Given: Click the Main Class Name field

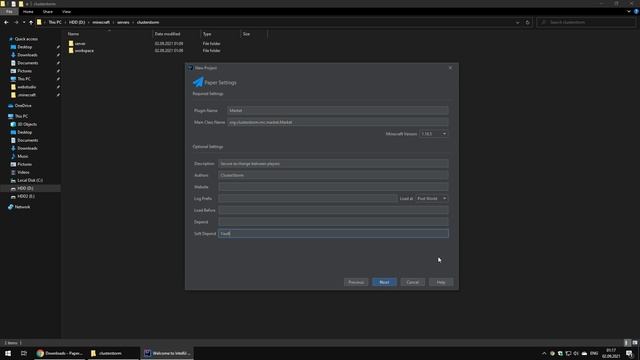Looking at the screenshot, I should tap(338, 122).
